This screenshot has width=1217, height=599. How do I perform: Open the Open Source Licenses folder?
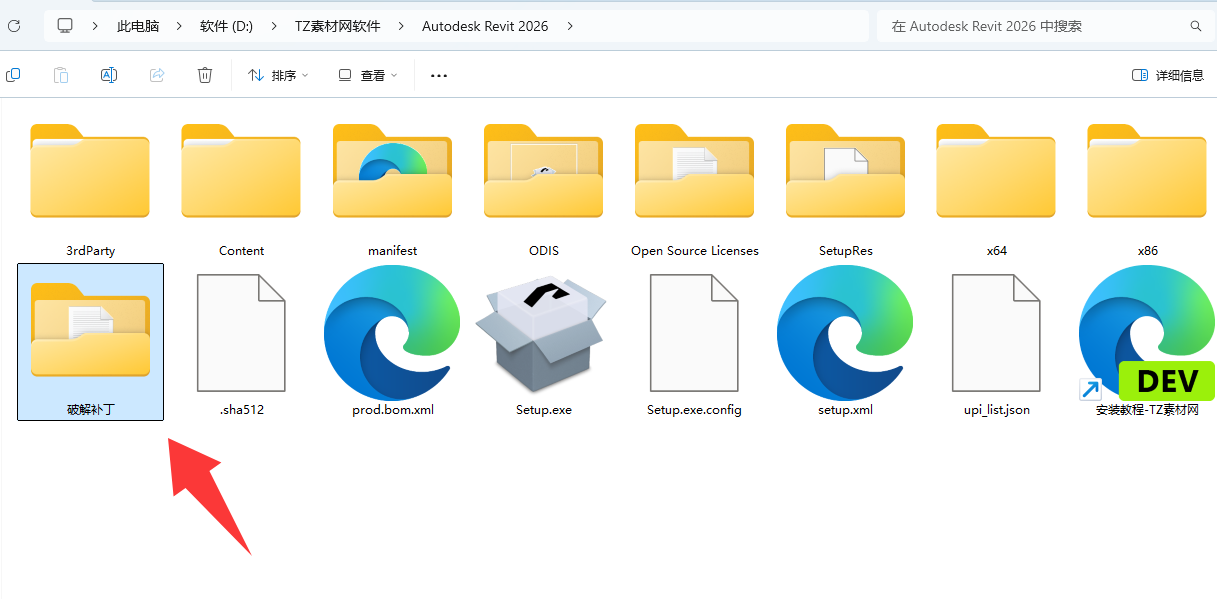pos(694,171)
